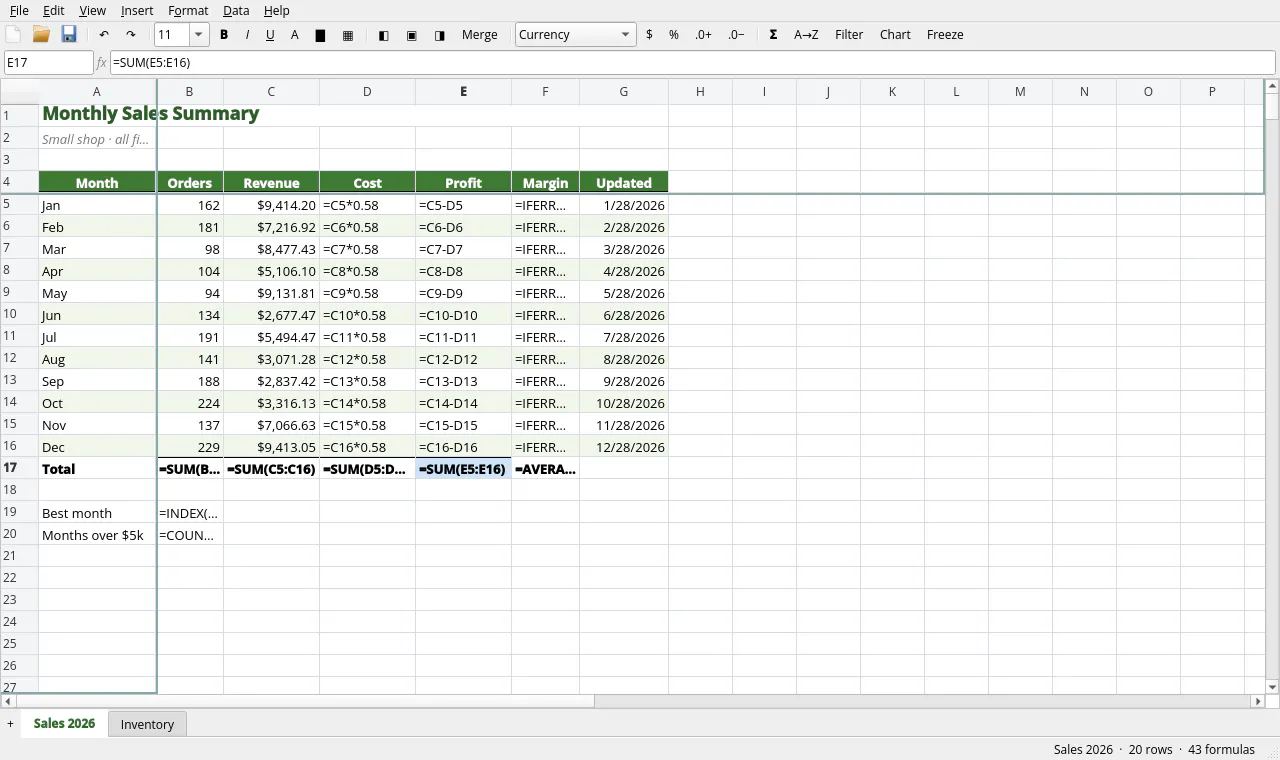Open the File menu
1280x760 pixels.
pos(19,10)
